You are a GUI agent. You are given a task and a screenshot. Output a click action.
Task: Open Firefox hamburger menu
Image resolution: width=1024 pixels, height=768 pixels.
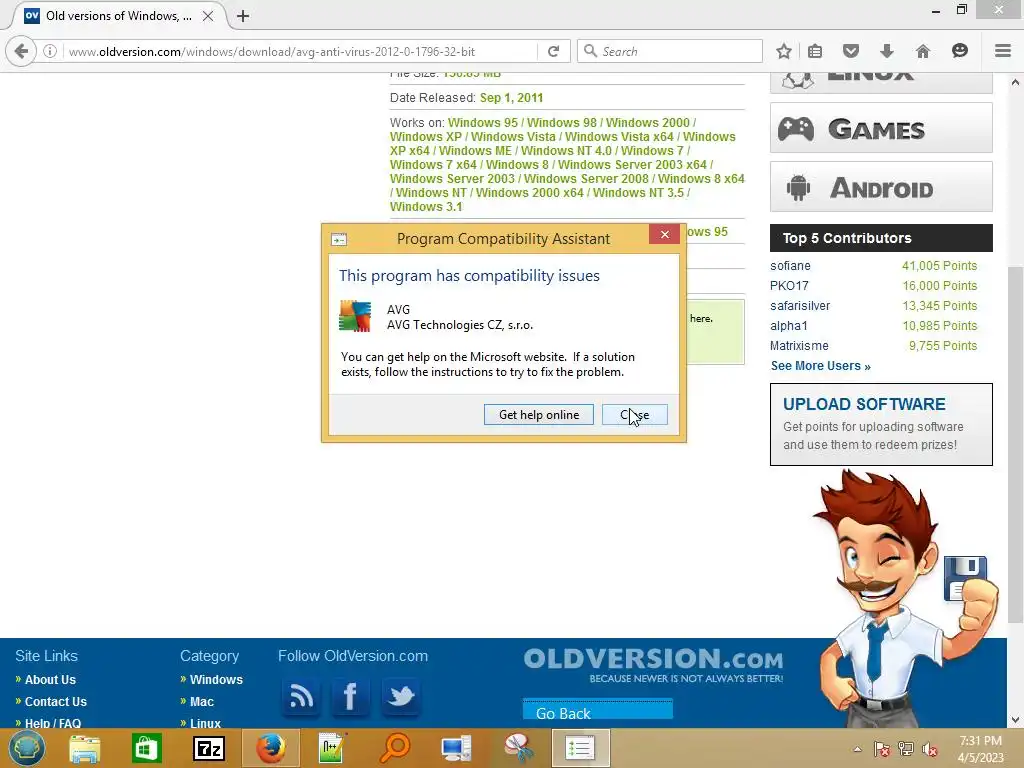coord(1002,51)
